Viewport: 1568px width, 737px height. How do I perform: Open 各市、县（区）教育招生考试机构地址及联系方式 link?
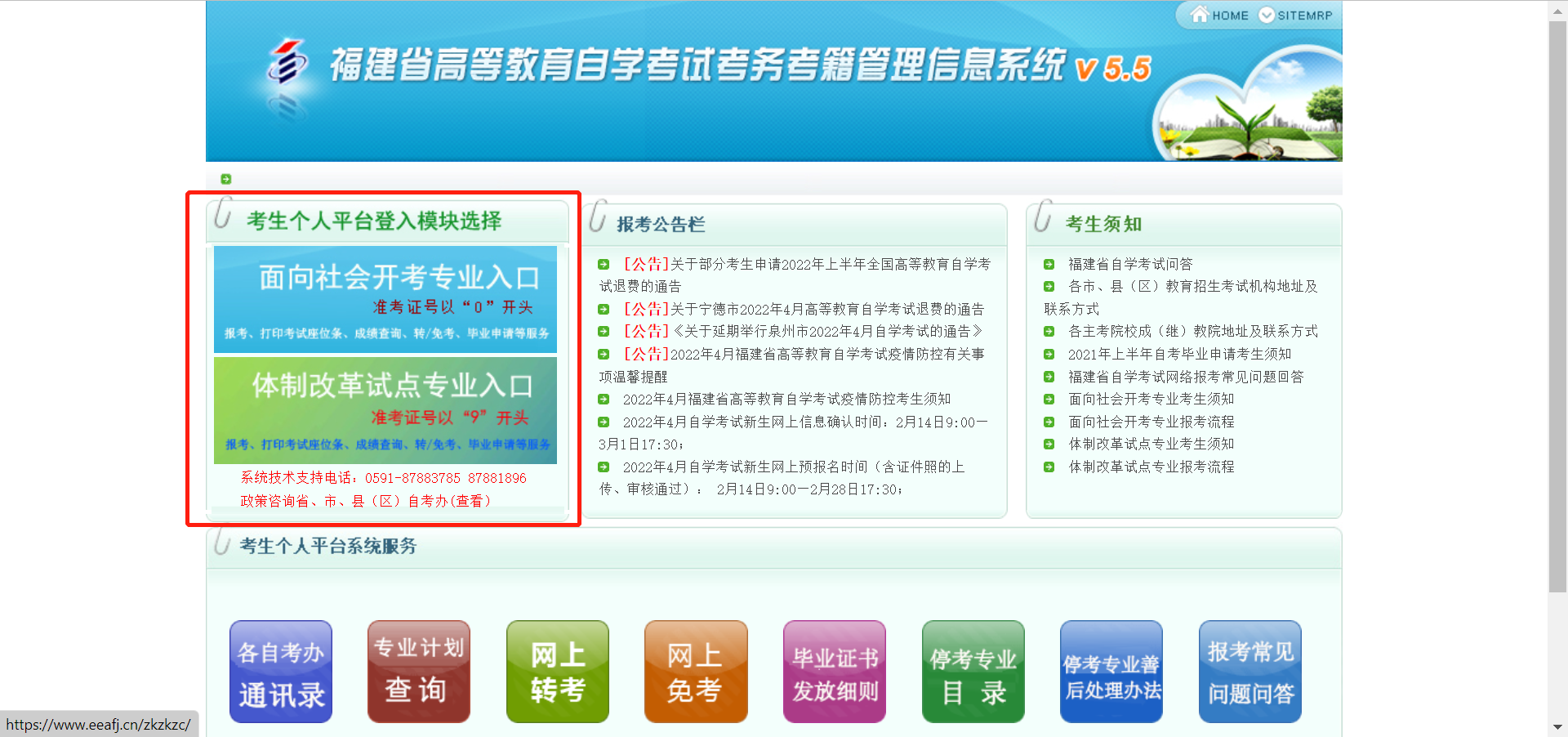[x=1181, y=297]
